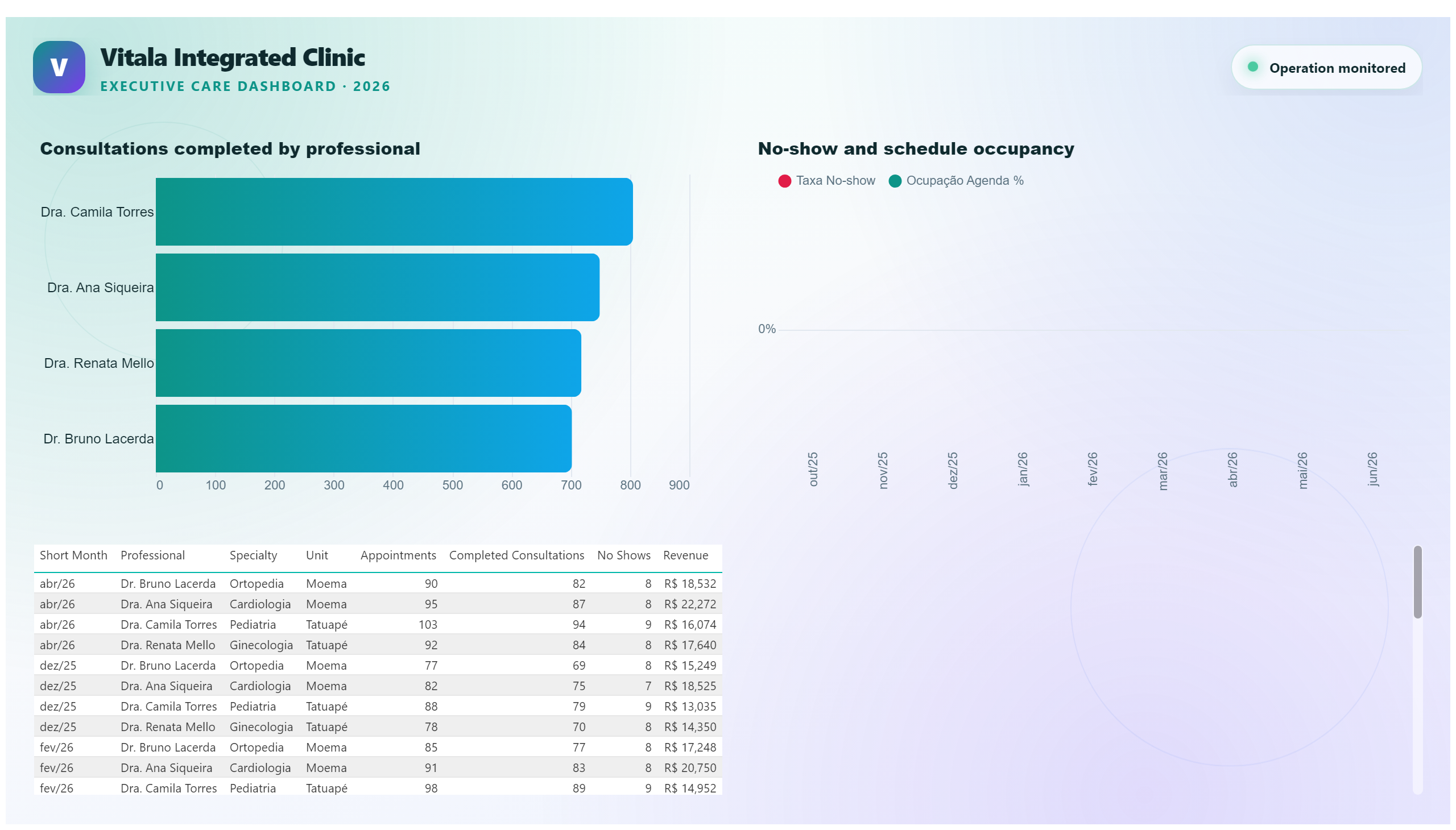Sort table by No Shows column header

623,556
